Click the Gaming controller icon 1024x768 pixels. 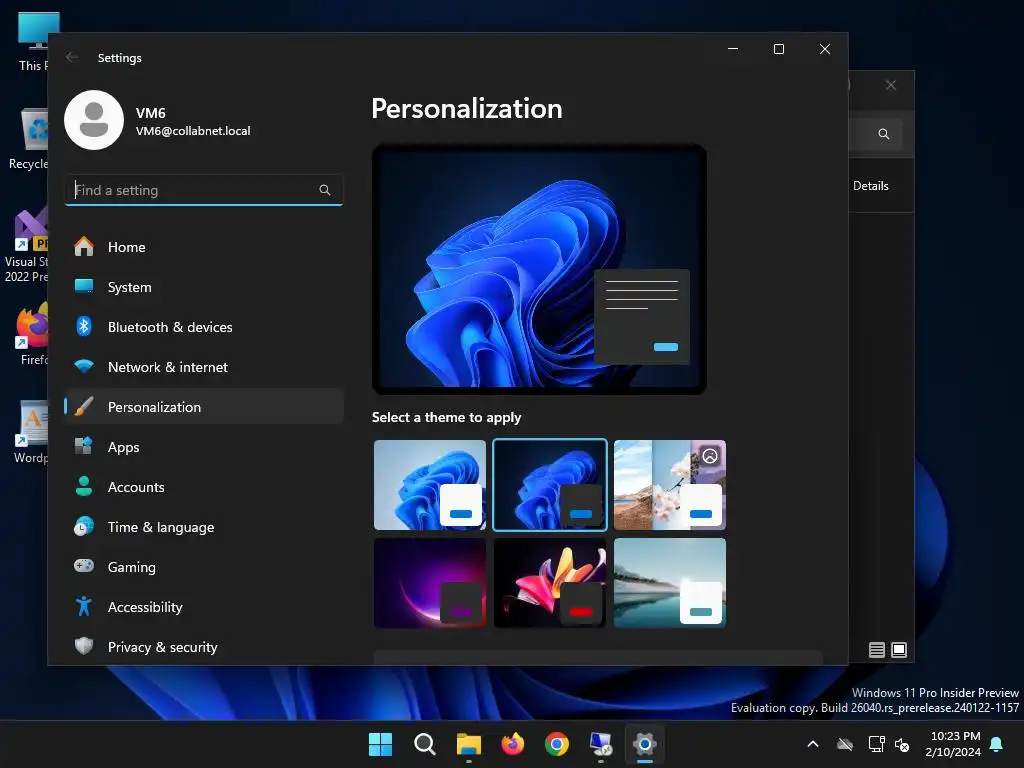pyautogui.click(x=84, y=566)
